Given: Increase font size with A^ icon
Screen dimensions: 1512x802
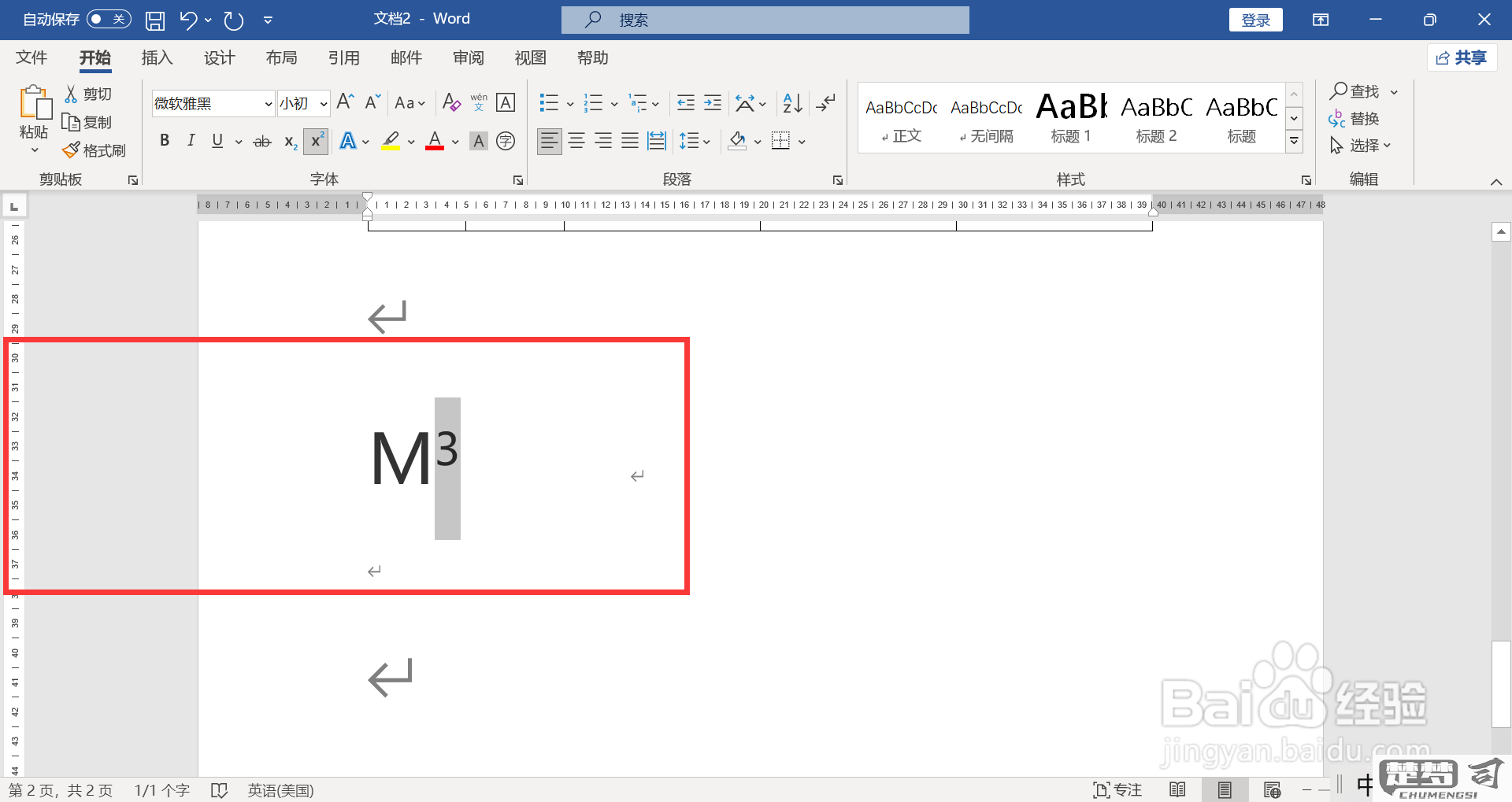Looking at the screenshot, I should tap(345, 102).
